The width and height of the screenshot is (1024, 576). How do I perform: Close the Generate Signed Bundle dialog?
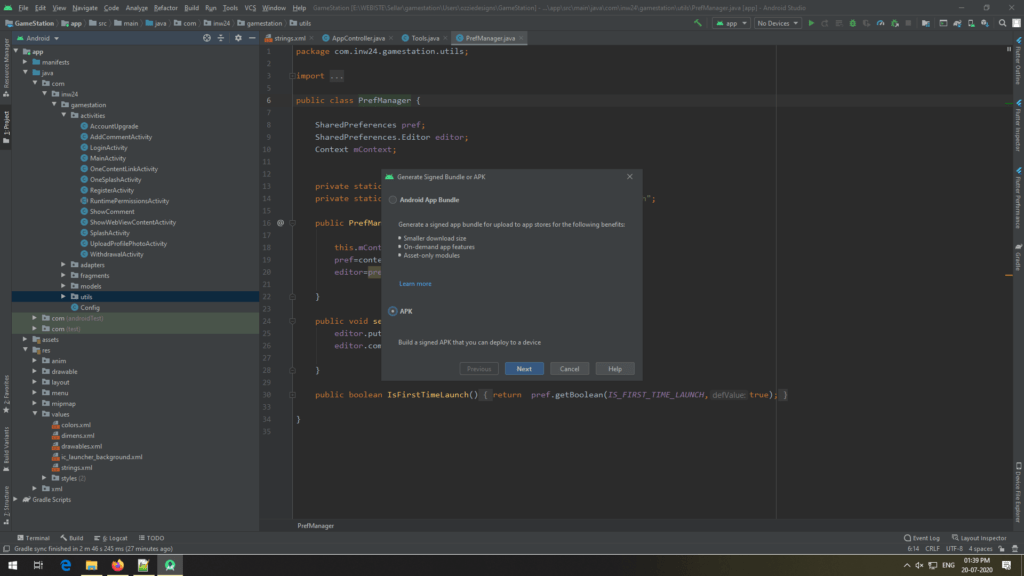click(630, 177)
